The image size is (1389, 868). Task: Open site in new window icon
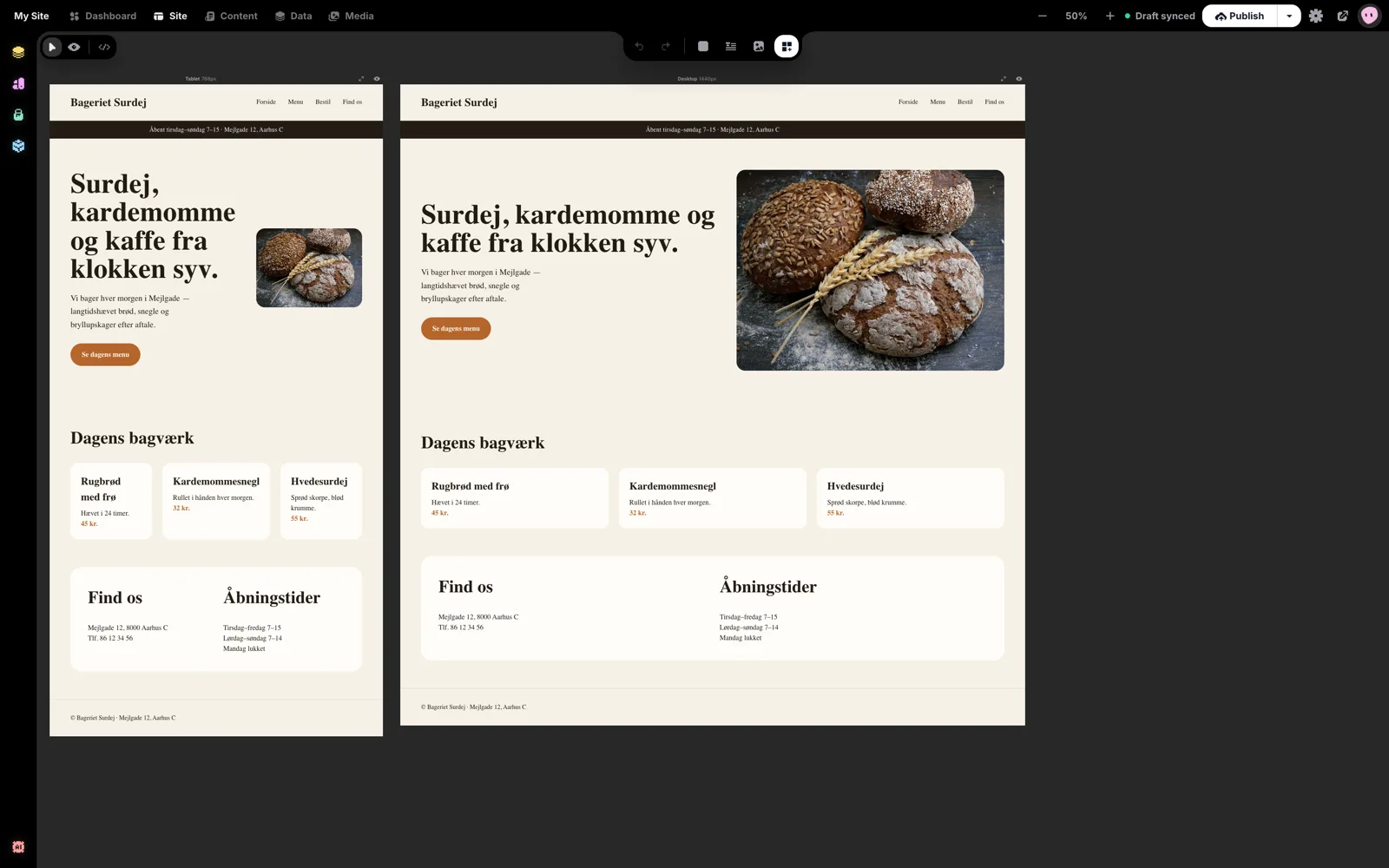[x=1343, y=16]
